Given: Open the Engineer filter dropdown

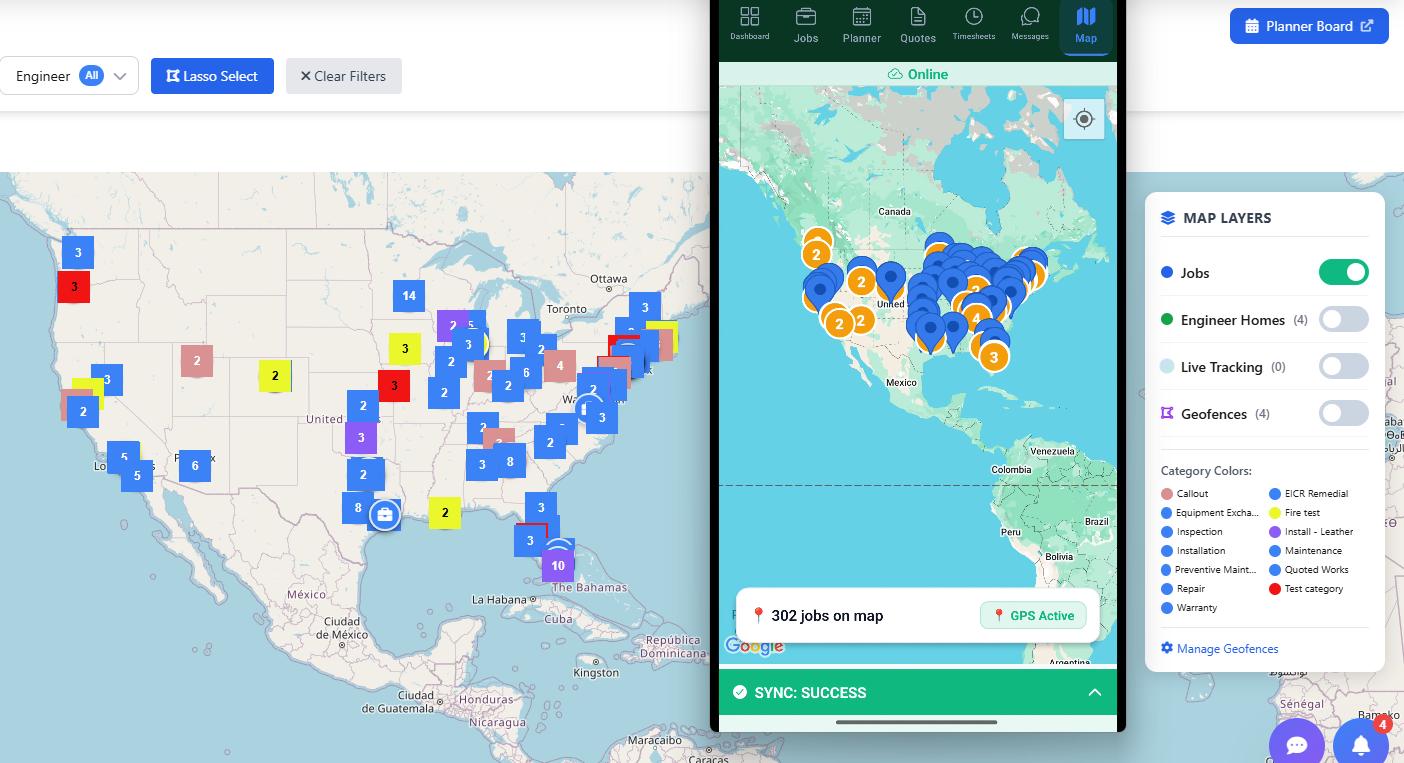Looking at the screenshot, I should (69, 76).
